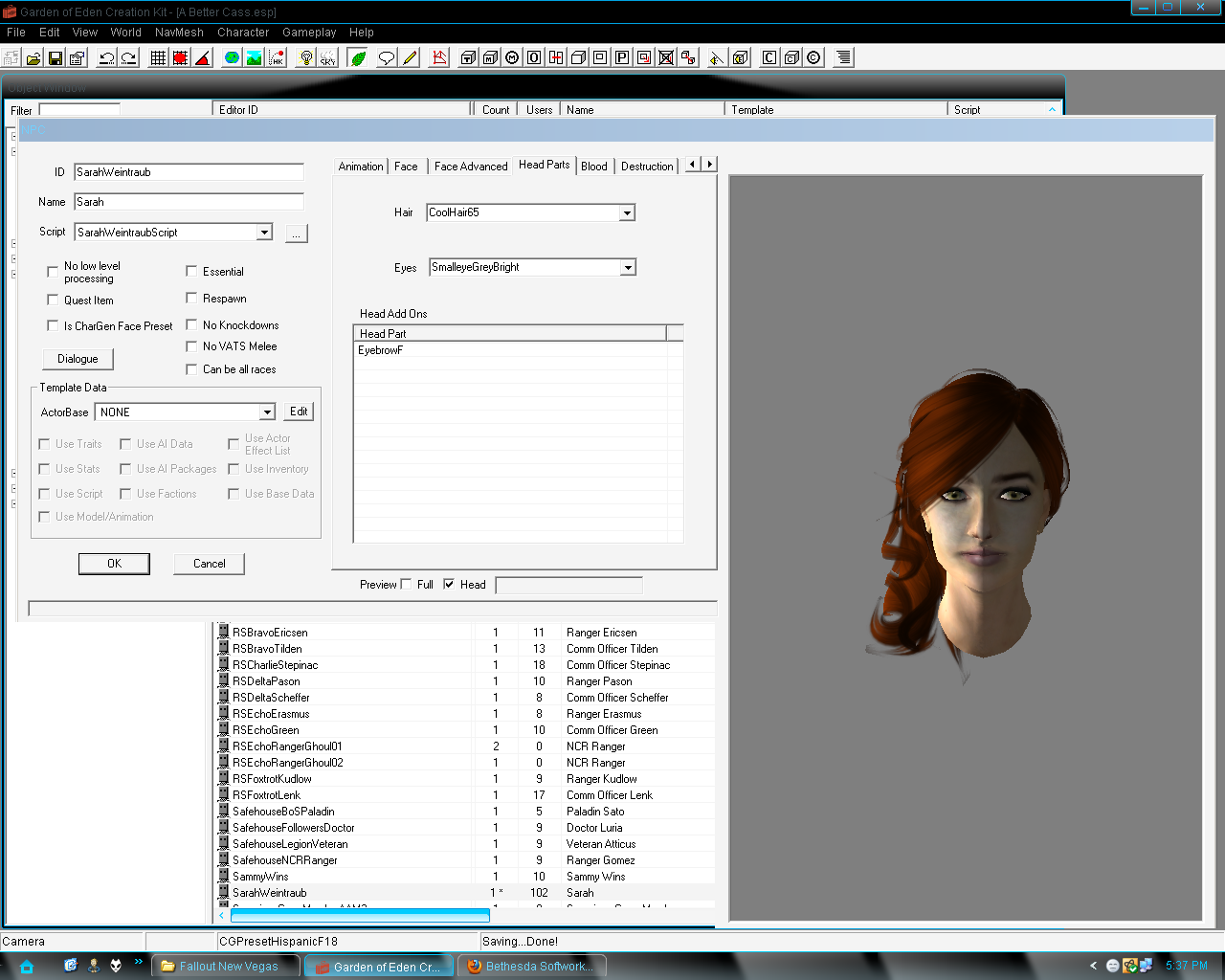This screenshot has width=1225, height=980.
Task: Click the red snap-to-reference toolbar icon
Action: coord(181,57)
